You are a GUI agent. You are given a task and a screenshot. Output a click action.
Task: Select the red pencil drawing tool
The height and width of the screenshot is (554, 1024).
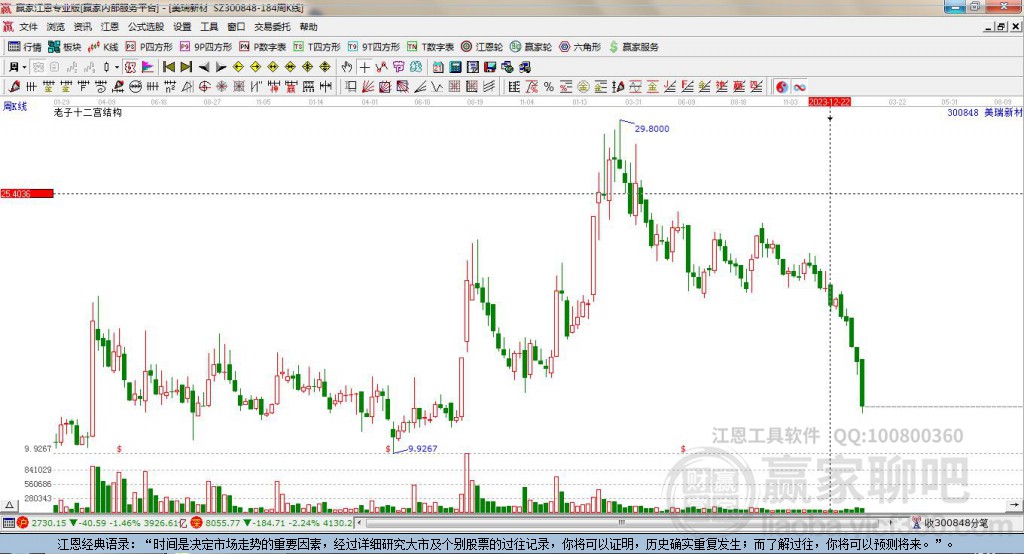(x=14, y=86)
